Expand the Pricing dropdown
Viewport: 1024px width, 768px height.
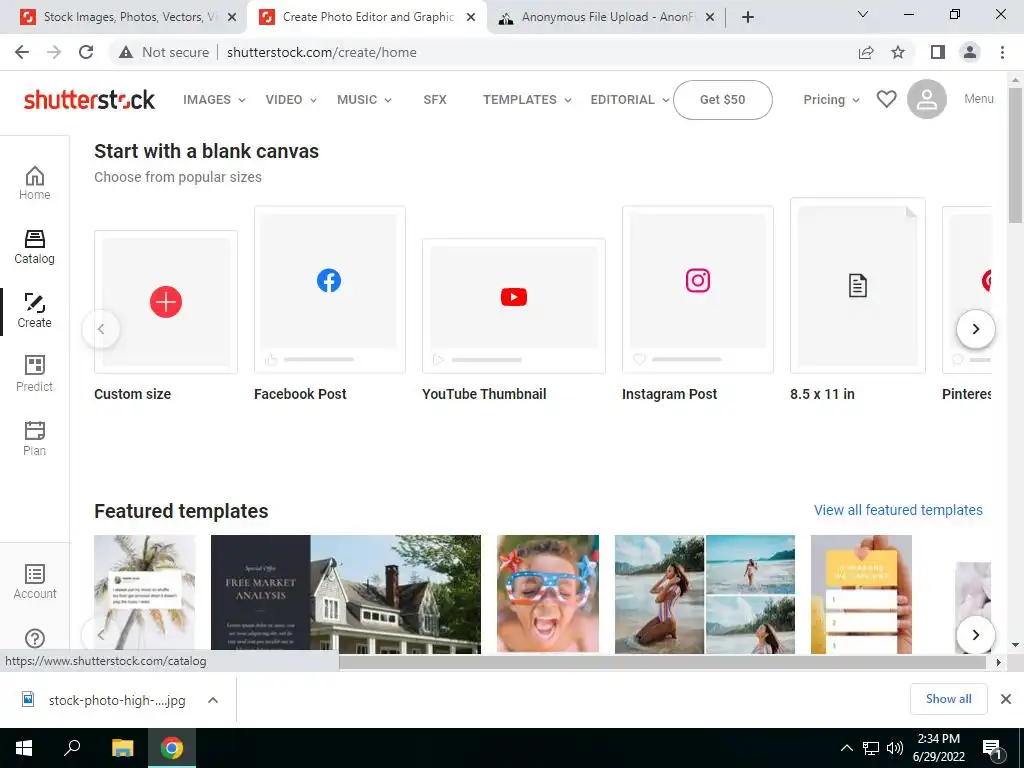[x=831, y=100]
